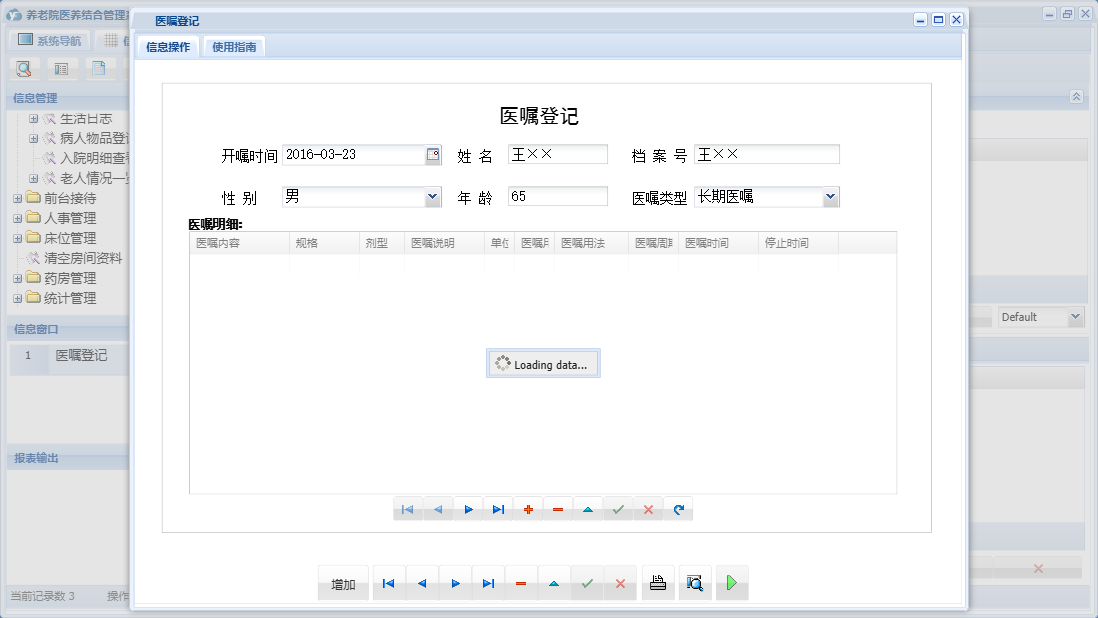
Task: Open print preview magnifier icon
Action: click(x=695, y=583)
